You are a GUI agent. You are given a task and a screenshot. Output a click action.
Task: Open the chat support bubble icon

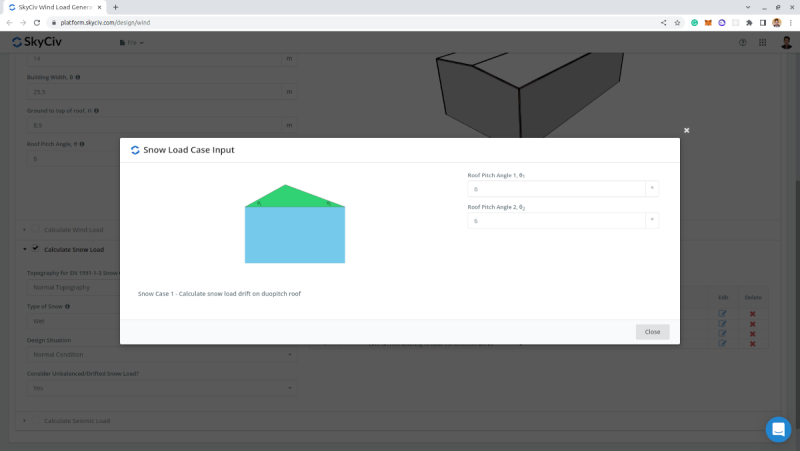(x=778, y=429)
